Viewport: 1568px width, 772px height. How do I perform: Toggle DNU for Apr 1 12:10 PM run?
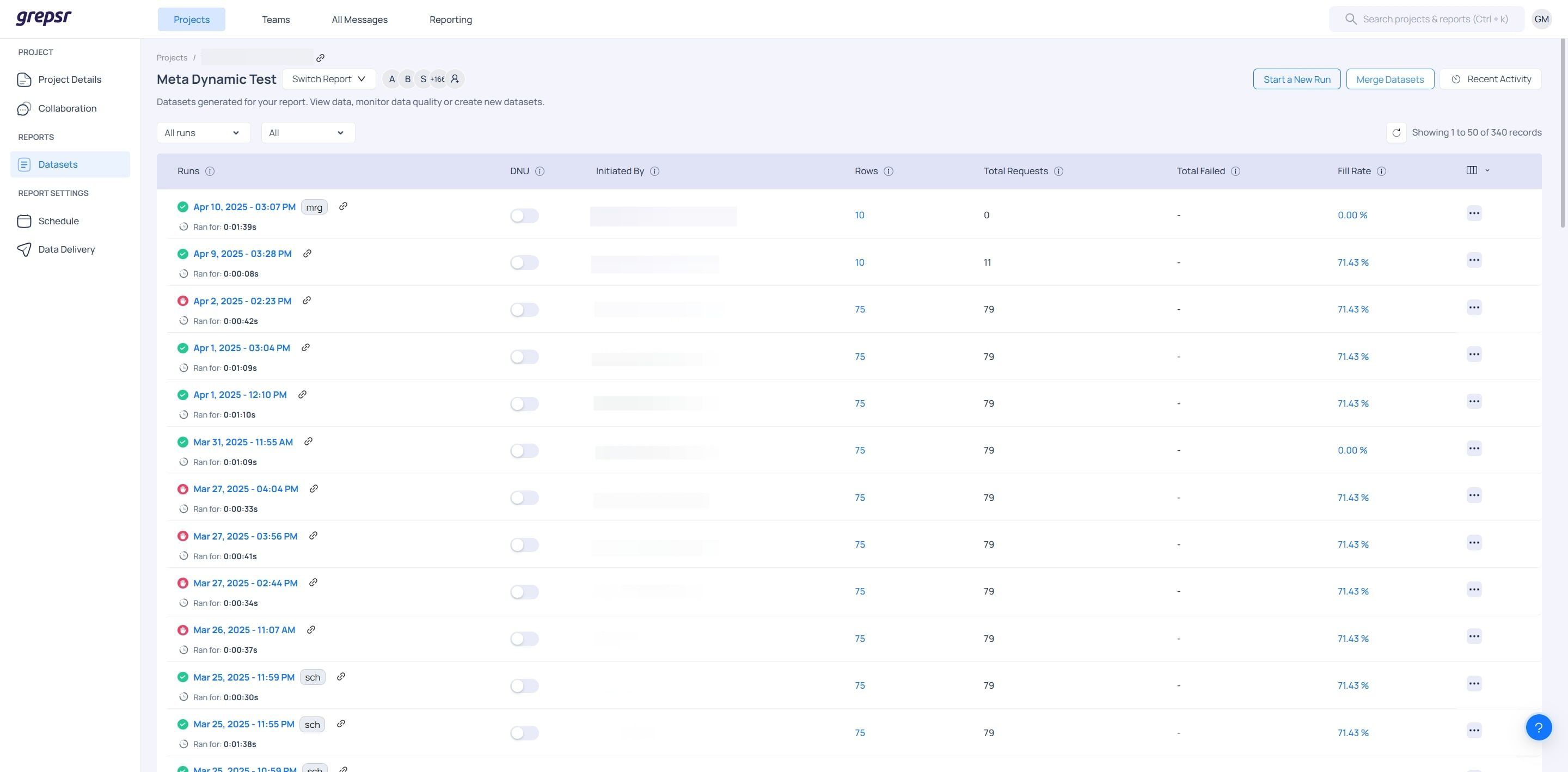[x=524, y=403]
